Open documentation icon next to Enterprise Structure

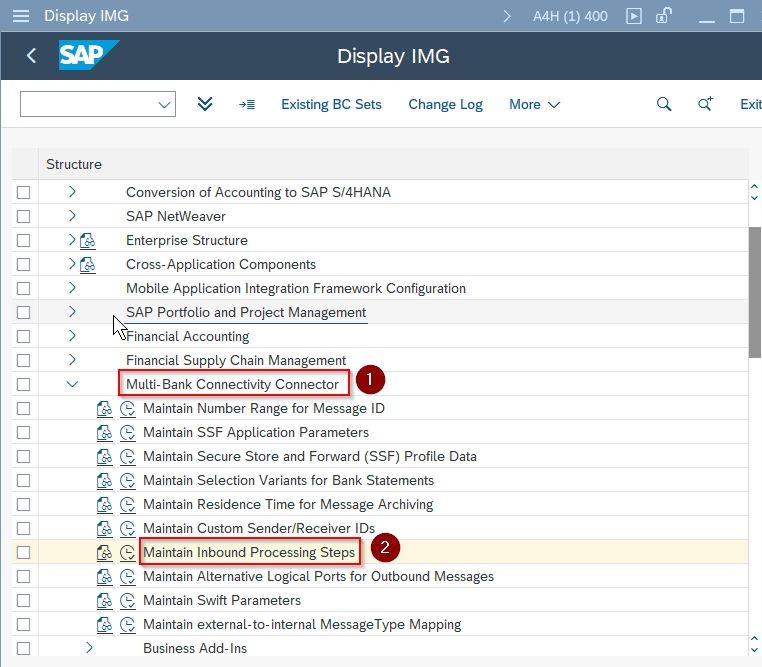click(87, 240)
